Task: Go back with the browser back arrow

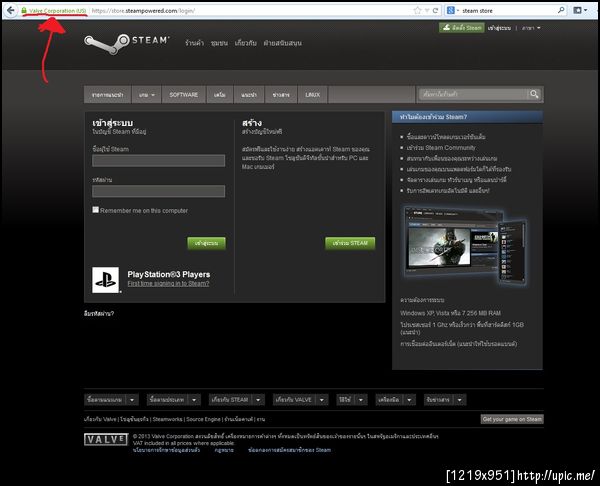Action: (x=11, y=10)
